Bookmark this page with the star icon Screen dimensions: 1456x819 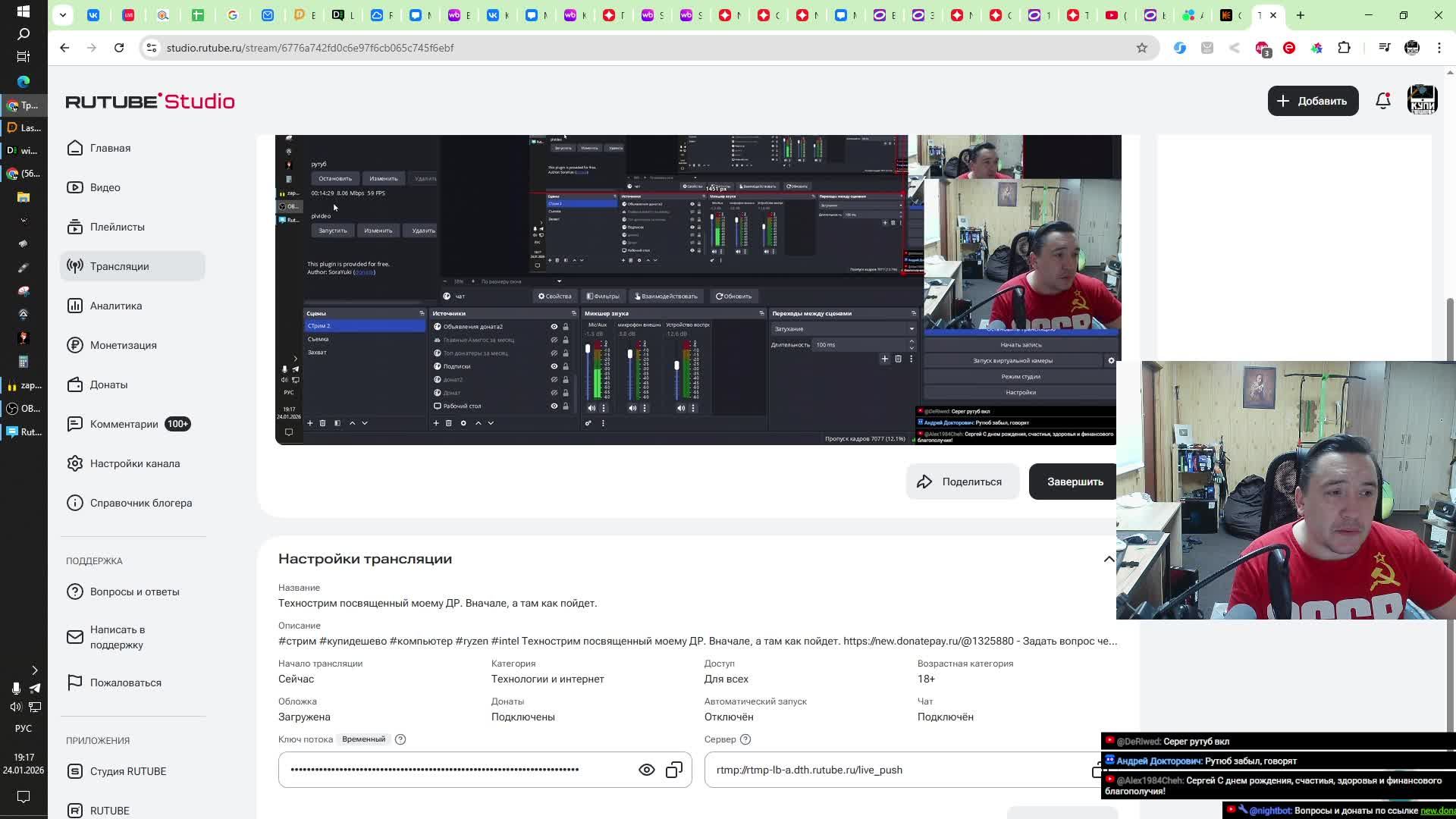pos(1141,48)
